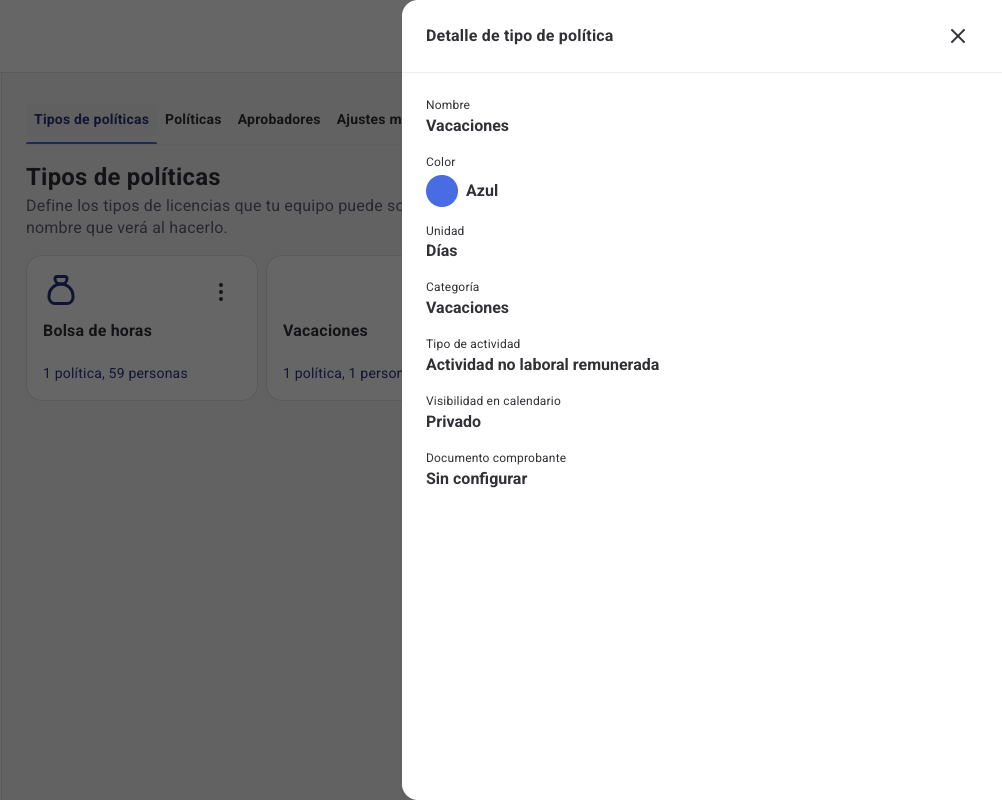Click the color name 'Azul'
Screen dimensions: 1002x800
[482, 191]
